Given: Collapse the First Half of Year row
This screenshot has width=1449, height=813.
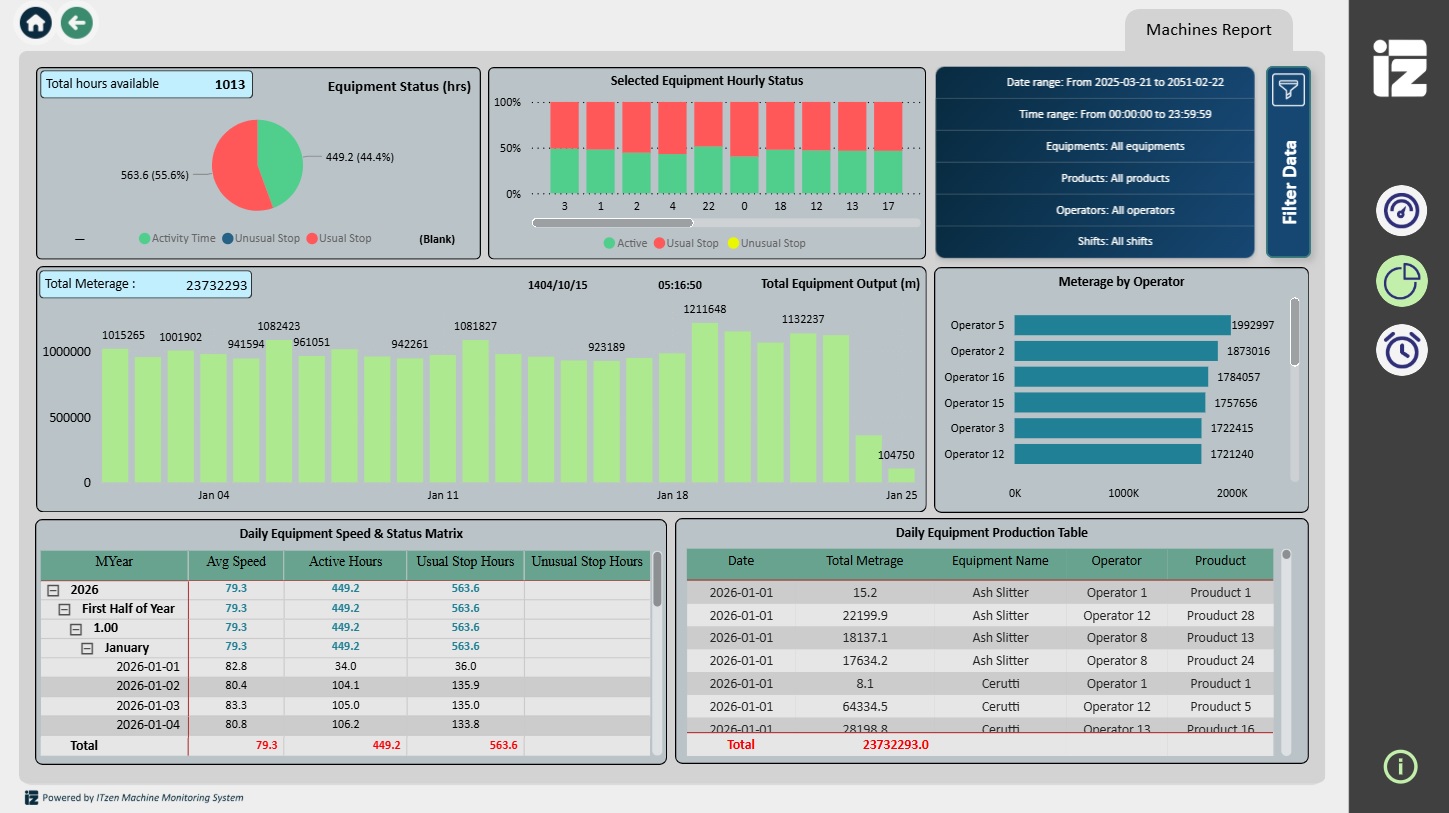Looking at the screenshot, I should click(x=63, y=609).
